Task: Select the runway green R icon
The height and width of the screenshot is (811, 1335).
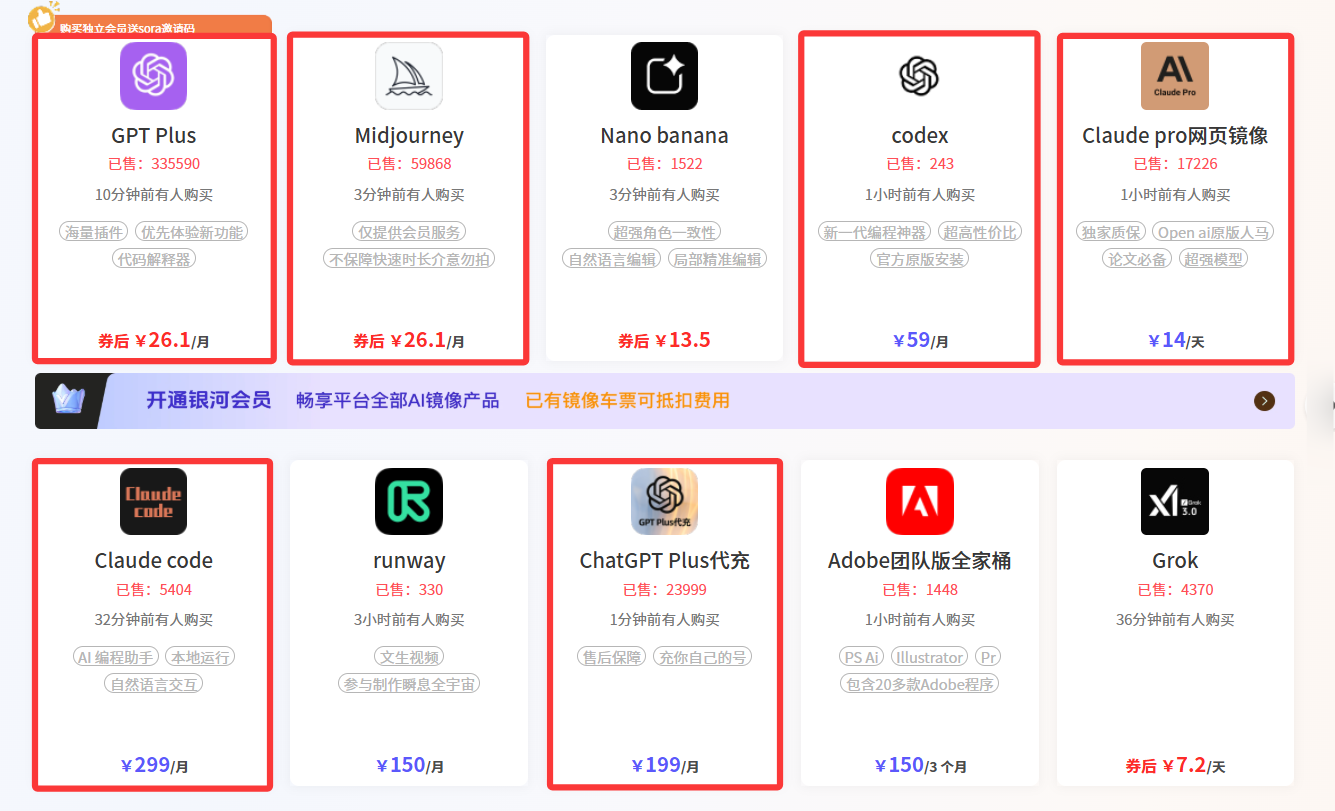Action: click(409, 501)
